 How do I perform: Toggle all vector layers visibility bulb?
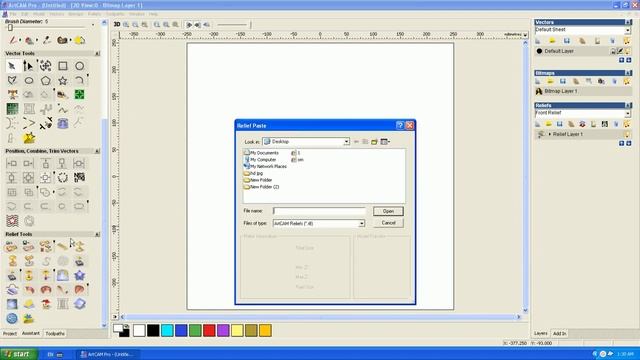pyautogui.click(x=627, y=41)
